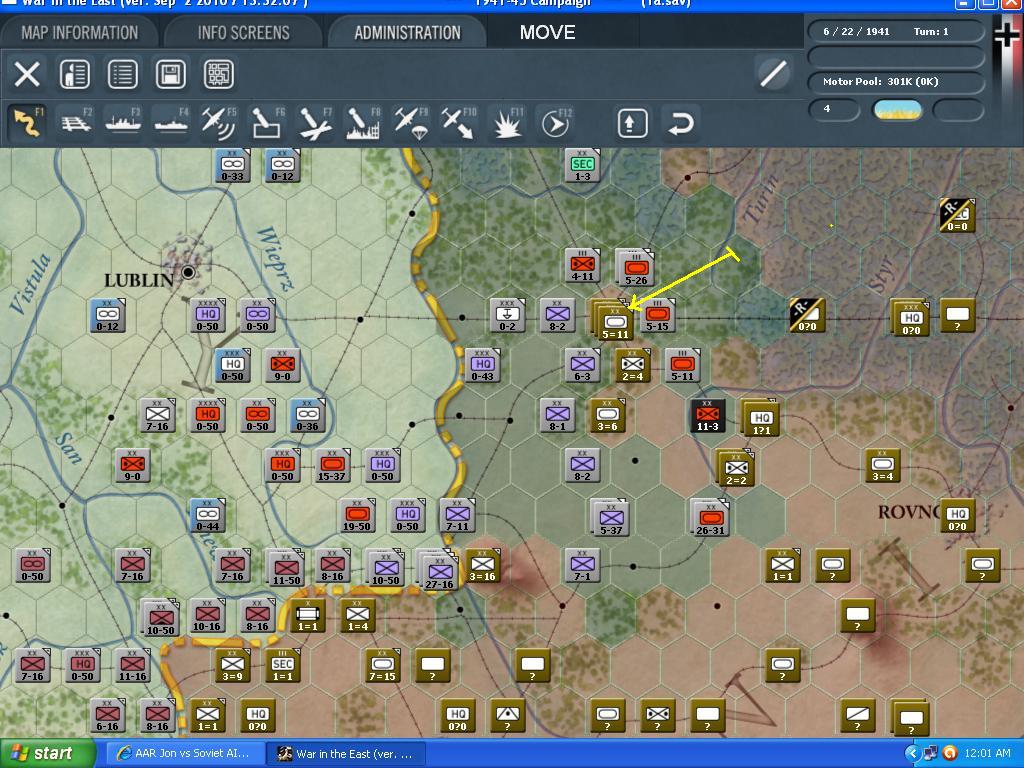Select the Air recon mode (F5) icon
Screen dimensions: 1024x768
tap(219, 122)
